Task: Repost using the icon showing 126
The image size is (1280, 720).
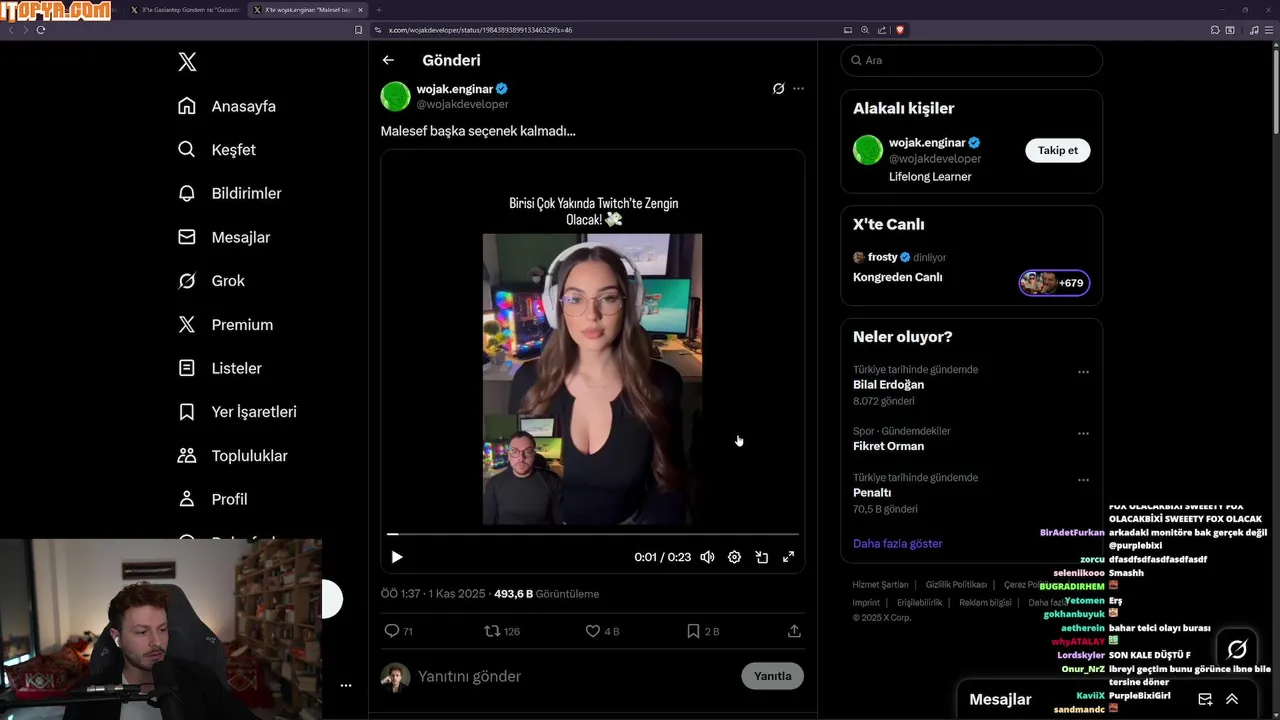Action: click(x=492, y=631)
